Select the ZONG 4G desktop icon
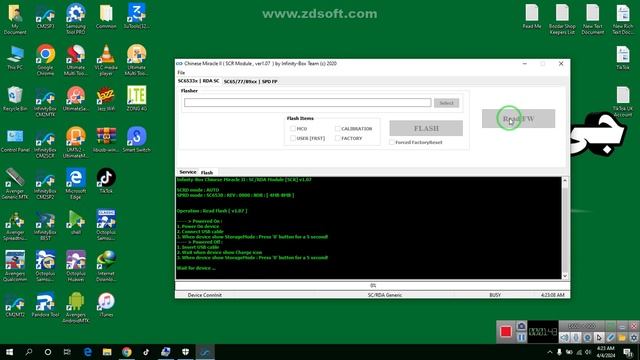Image resolution: width=640 pixels, height=360 pixels. click(x=136, y=98)
